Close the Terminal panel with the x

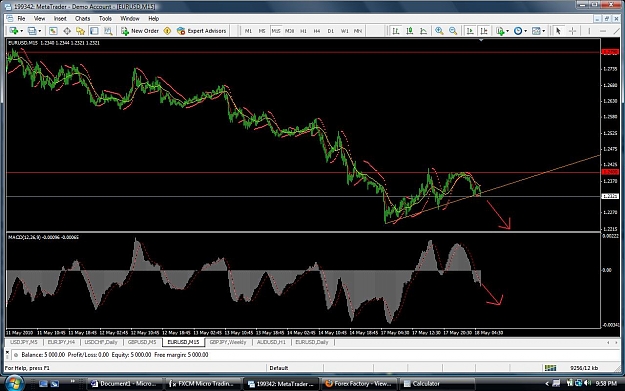[7, 352]
